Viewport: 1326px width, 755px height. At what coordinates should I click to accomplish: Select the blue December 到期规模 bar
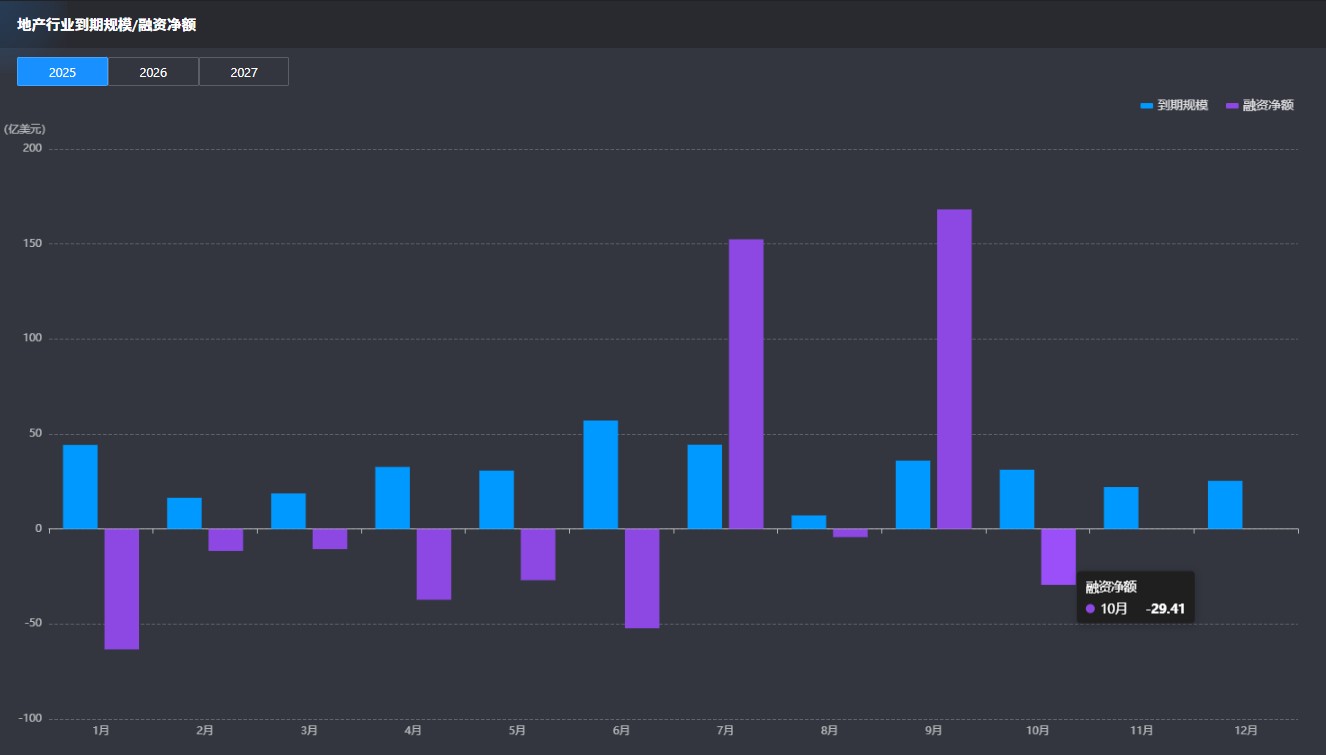[1225, 504]
